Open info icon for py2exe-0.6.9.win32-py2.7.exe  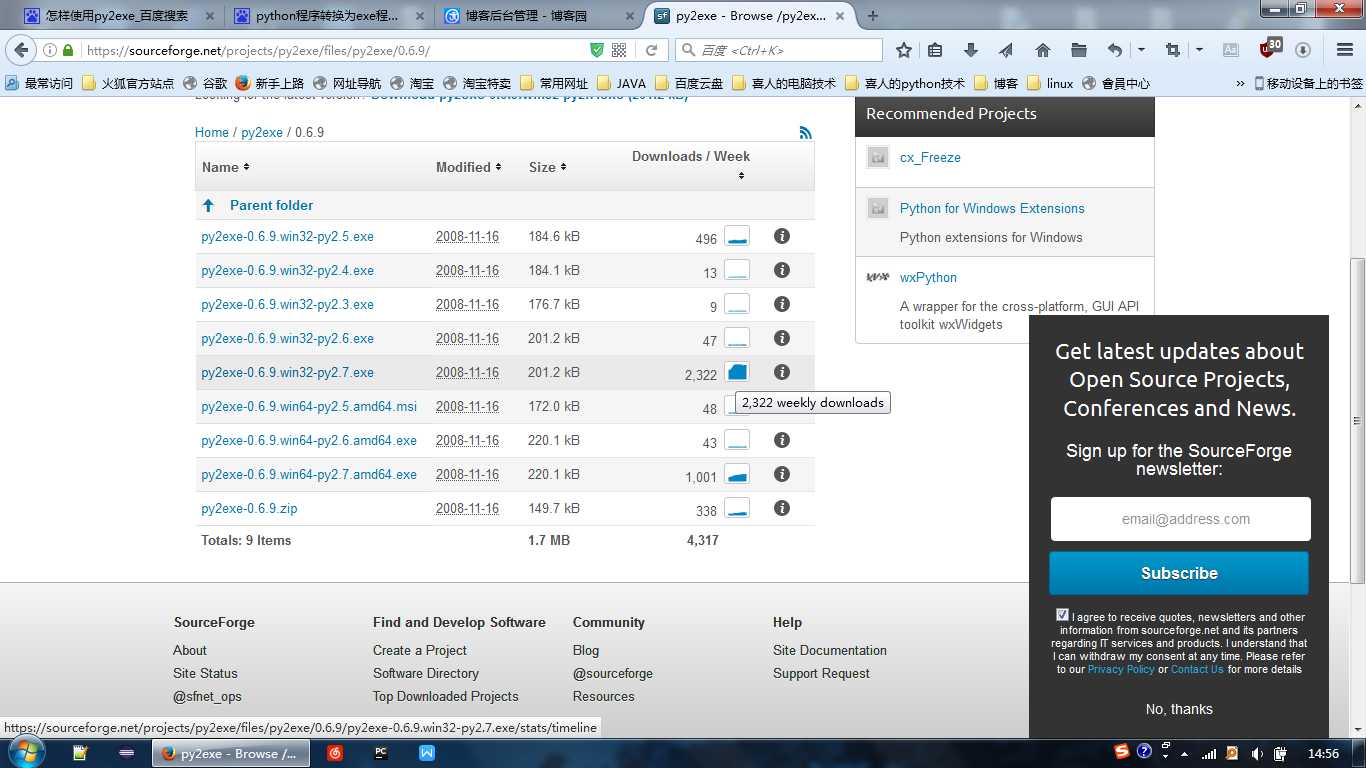click(782, 372)
